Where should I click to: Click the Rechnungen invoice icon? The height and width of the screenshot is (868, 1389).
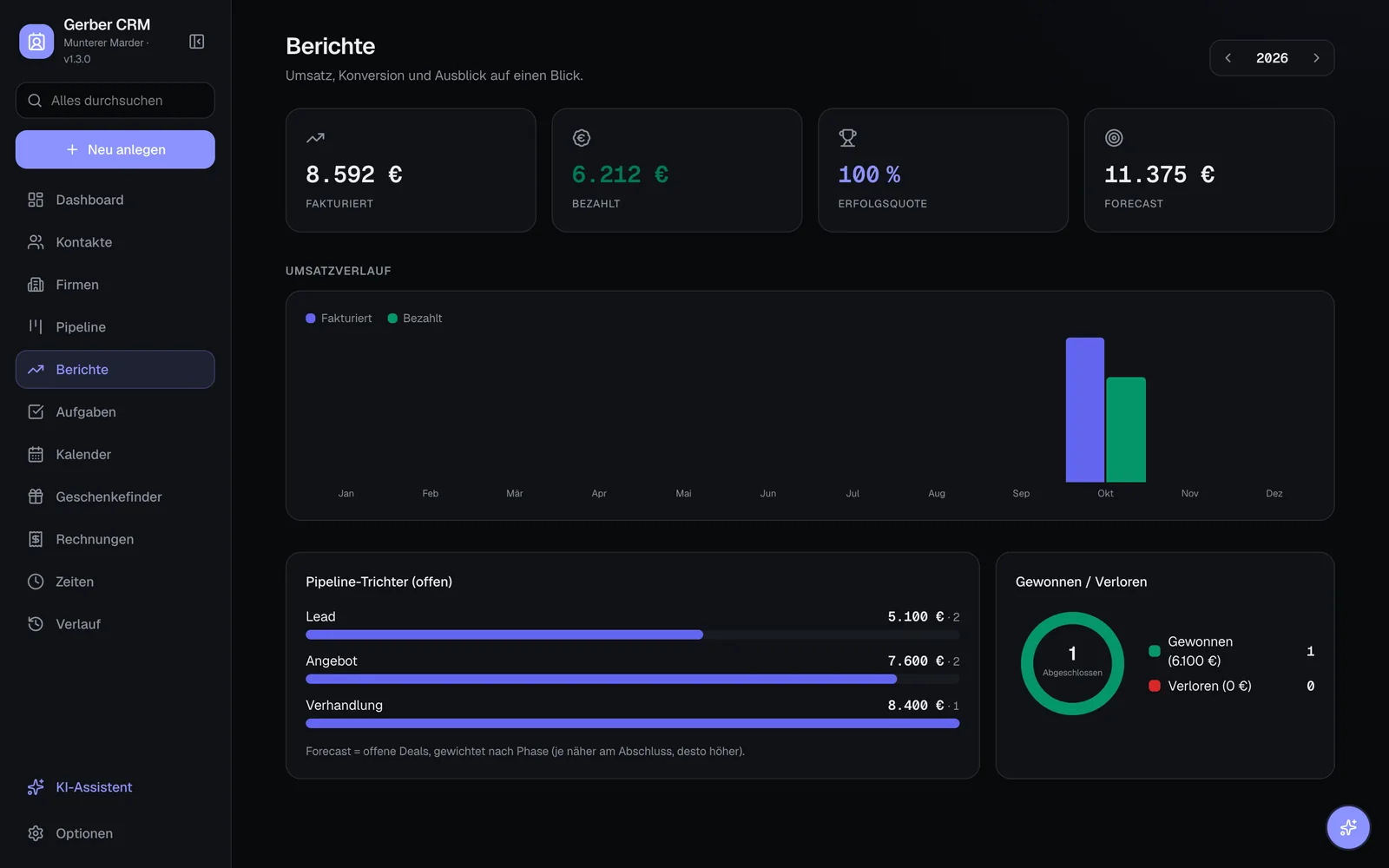coord(36,539)
